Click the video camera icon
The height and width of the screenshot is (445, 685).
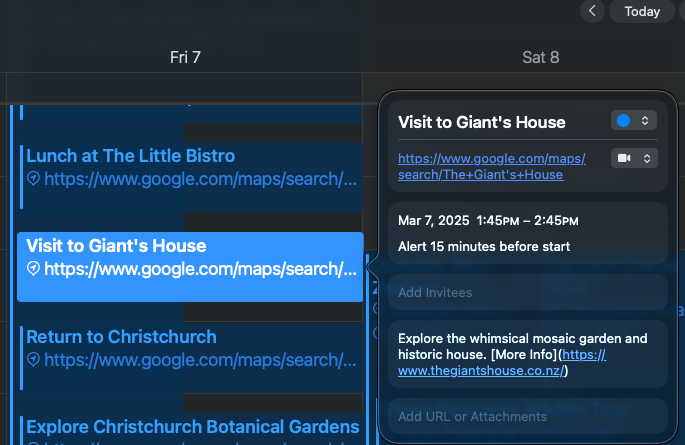point(625,158)
